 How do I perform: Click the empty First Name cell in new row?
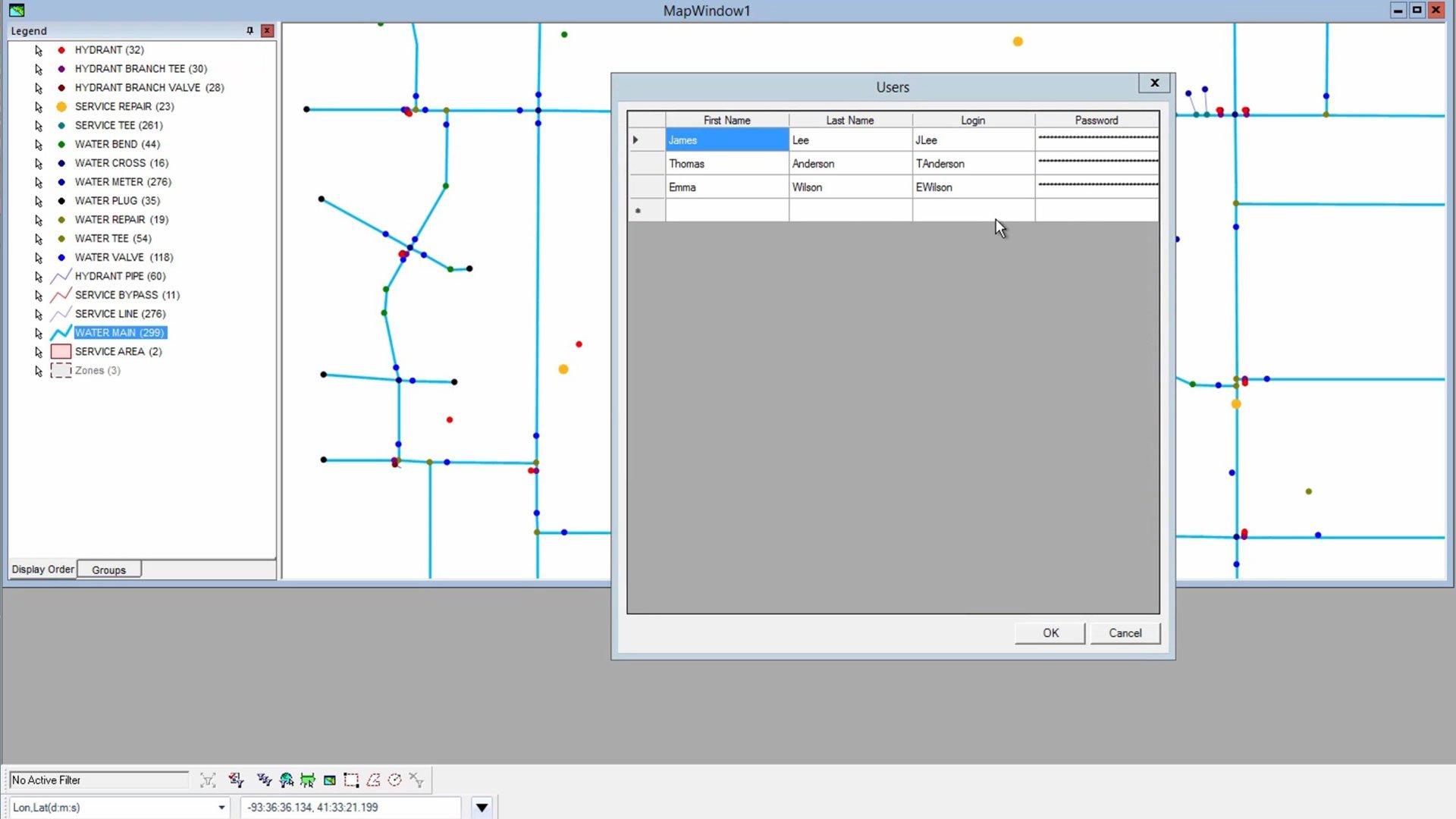tap(726, 211)
